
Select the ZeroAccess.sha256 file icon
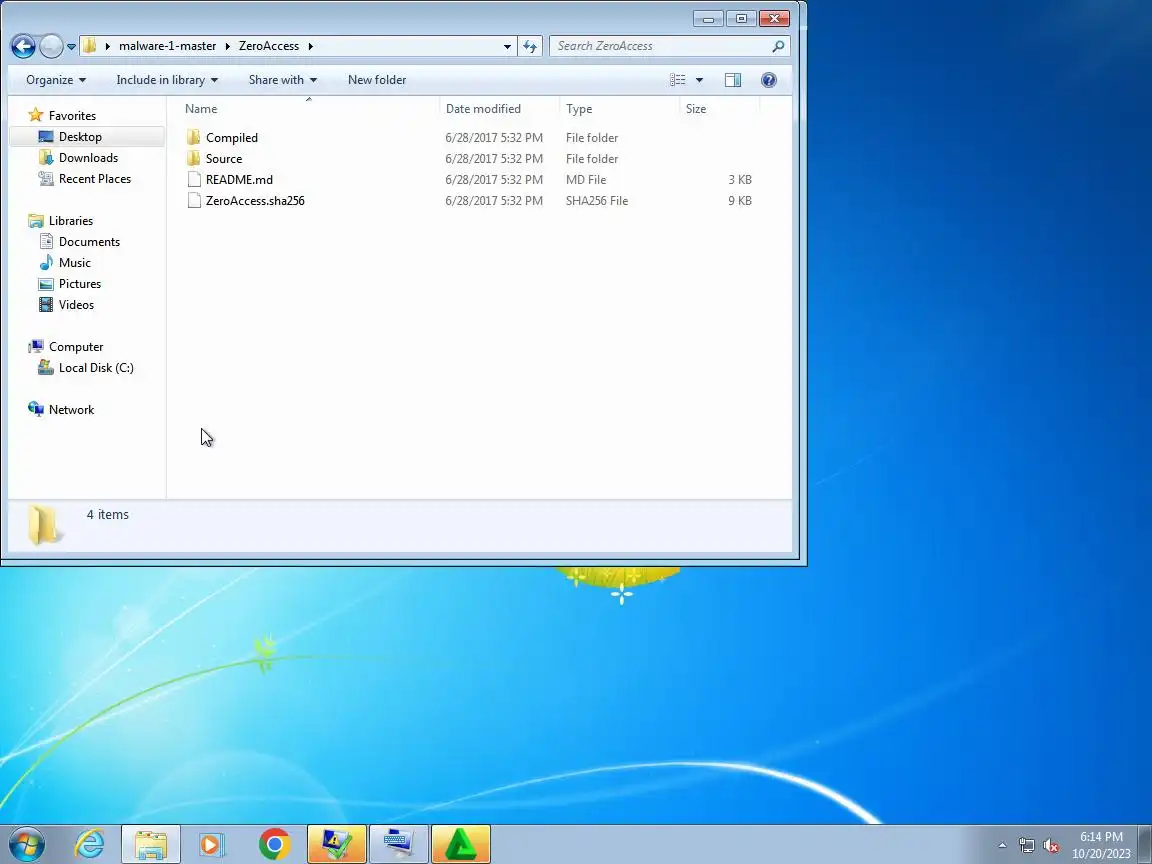point(194,201)
